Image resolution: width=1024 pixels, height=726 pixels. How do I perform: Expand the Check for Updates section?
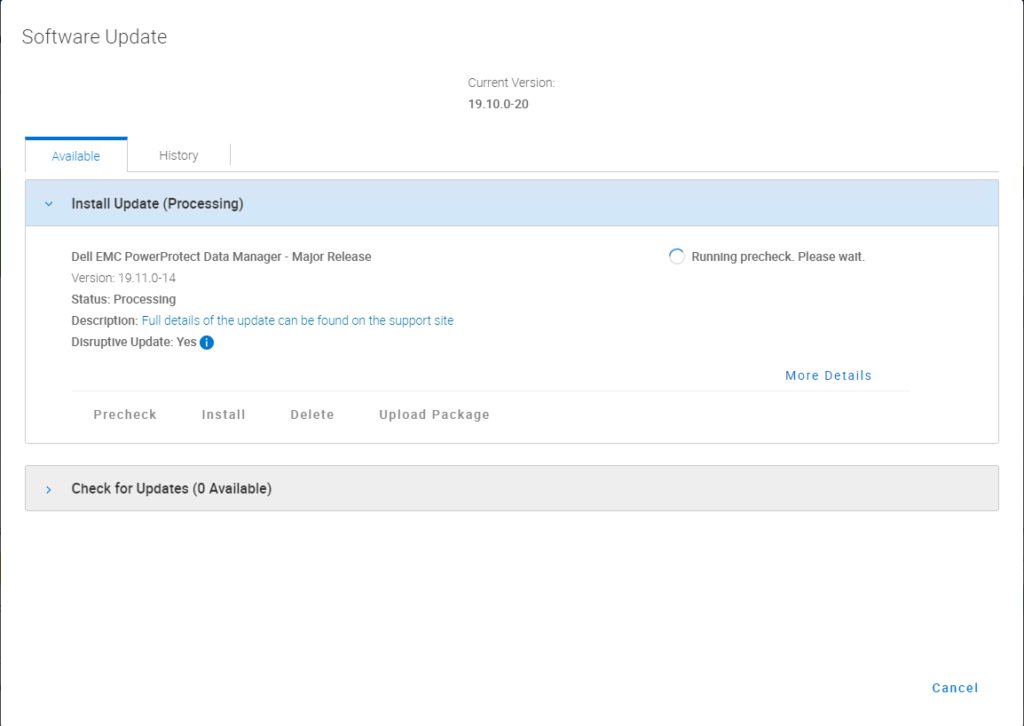(47, 488)
